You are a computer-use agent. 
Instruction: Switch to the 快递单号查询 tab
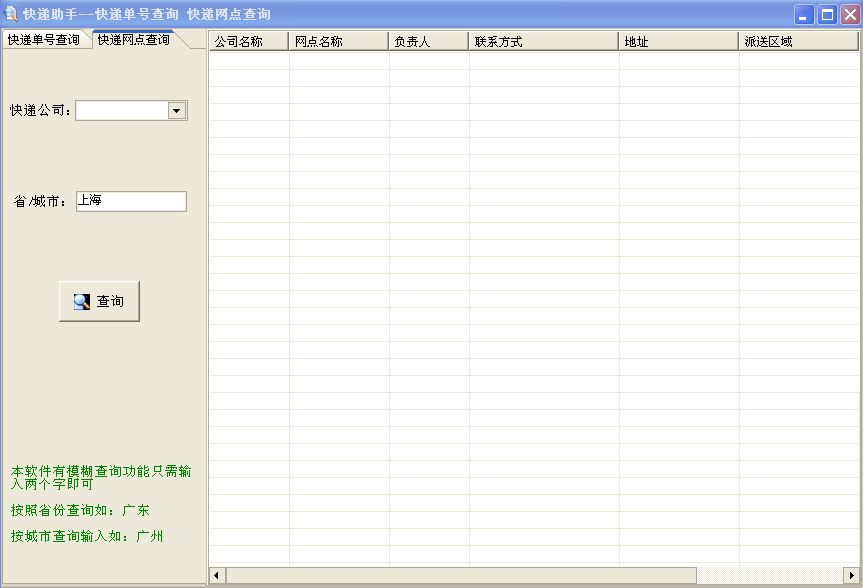coord(44,40)
